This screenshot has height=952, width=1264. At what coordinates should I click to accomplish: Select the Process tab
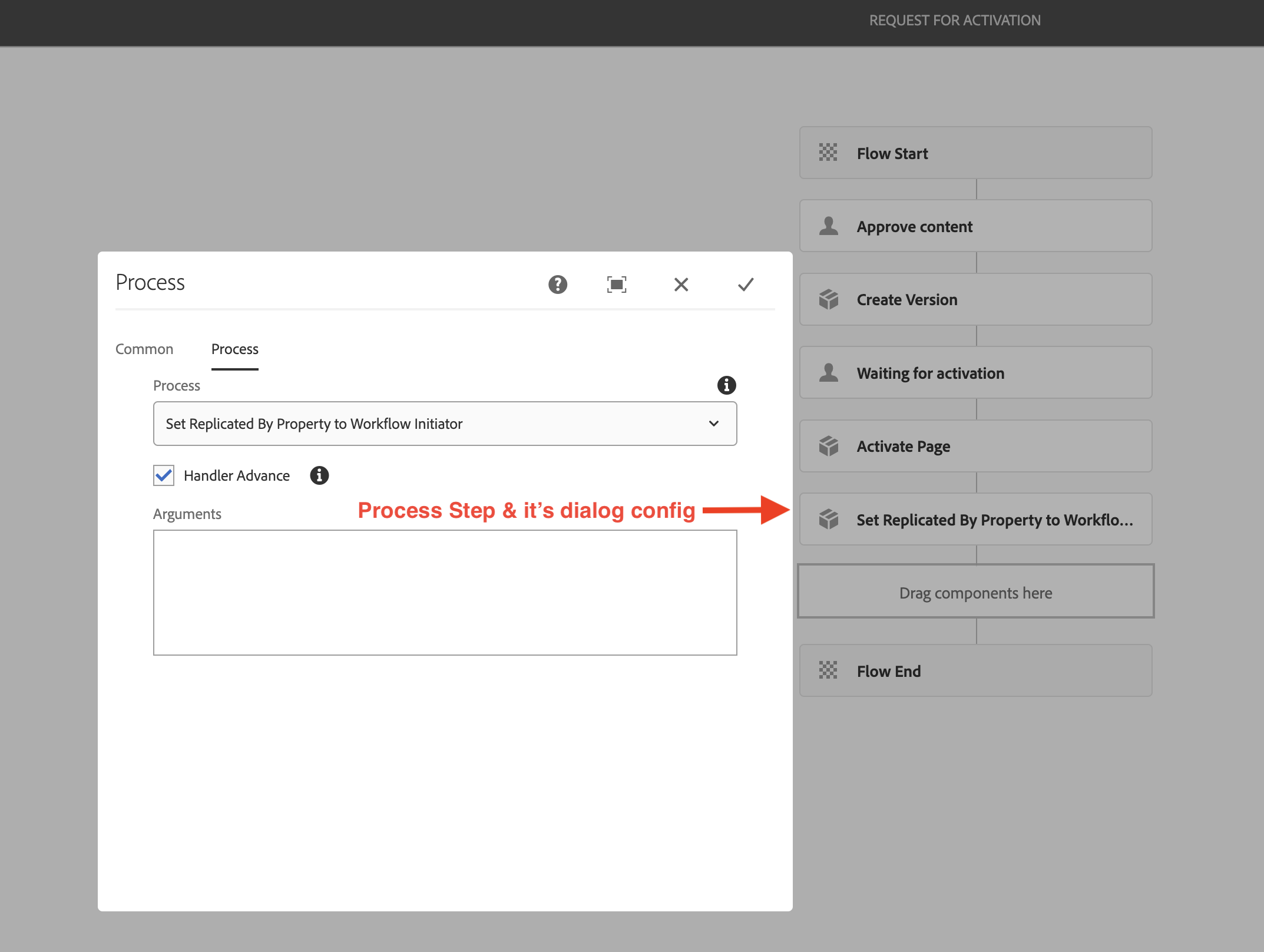point(234,349)
